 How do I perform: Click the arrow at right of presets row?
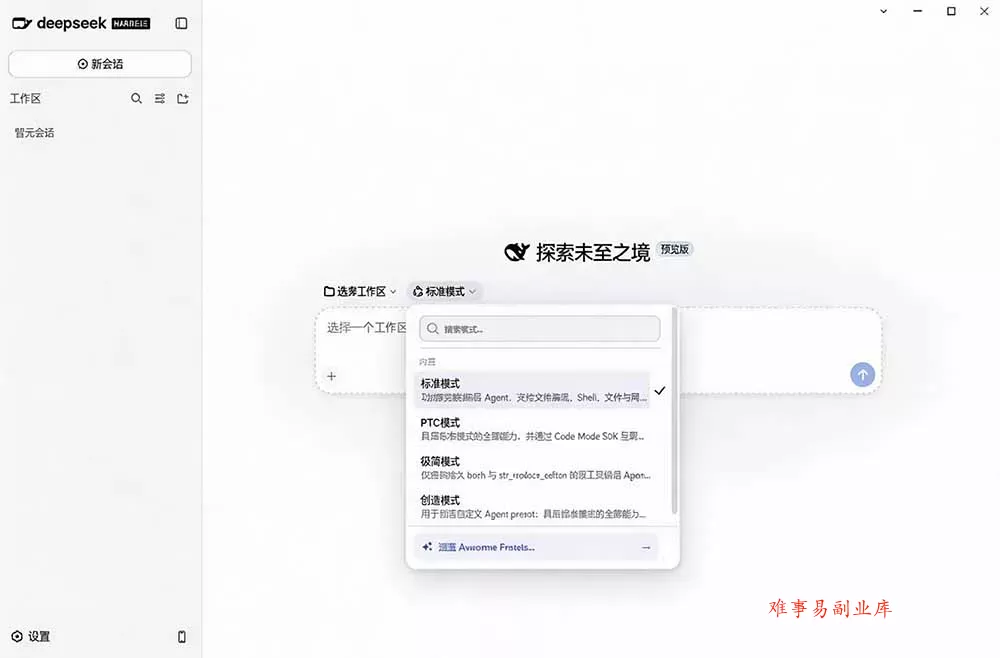[x=646, y=547]
